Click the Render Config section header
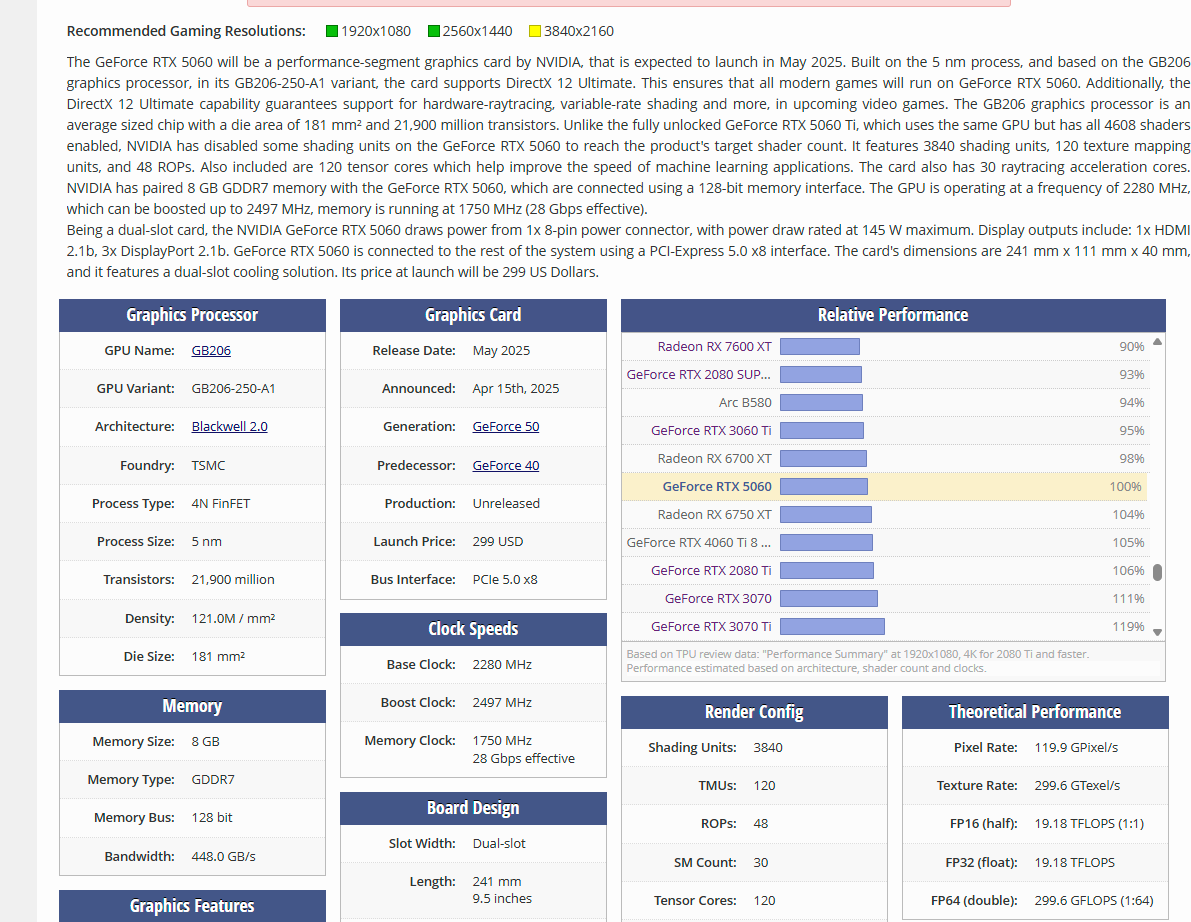 [x=754, y=712]
